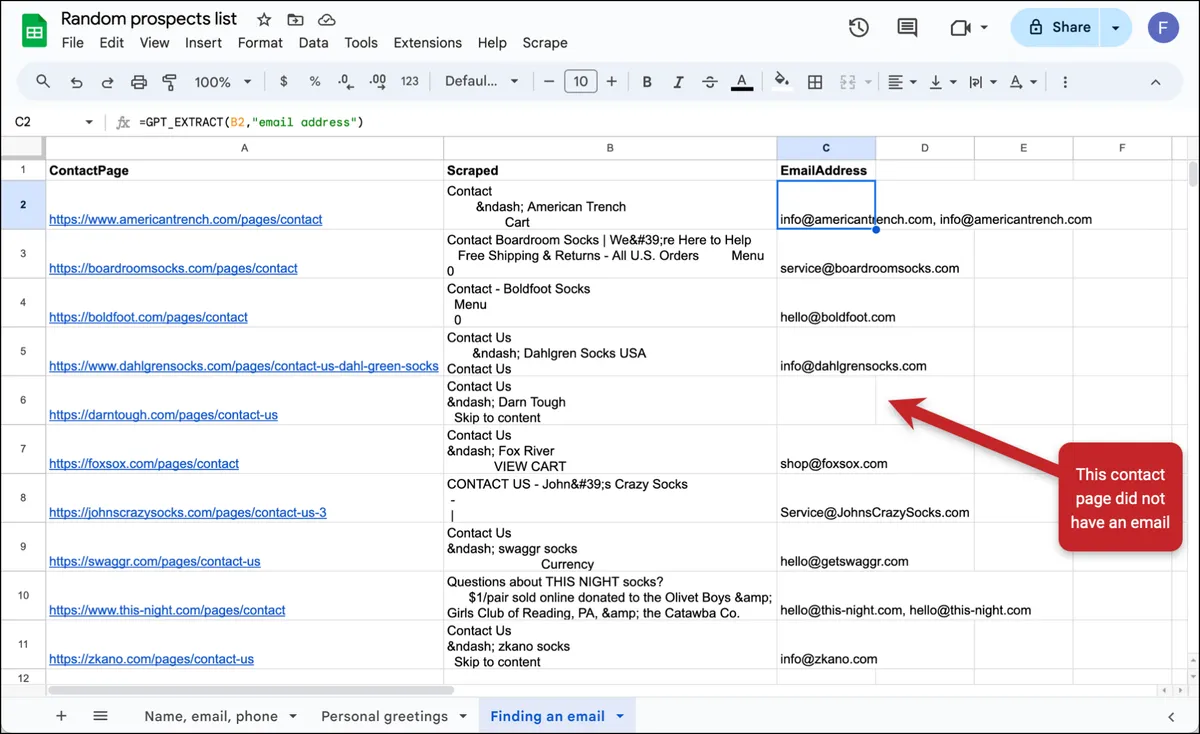The image size is (1200, 734).
Task: Open the name box dropdown arrow
Action: pyautogui.click(x=89, y=122)
